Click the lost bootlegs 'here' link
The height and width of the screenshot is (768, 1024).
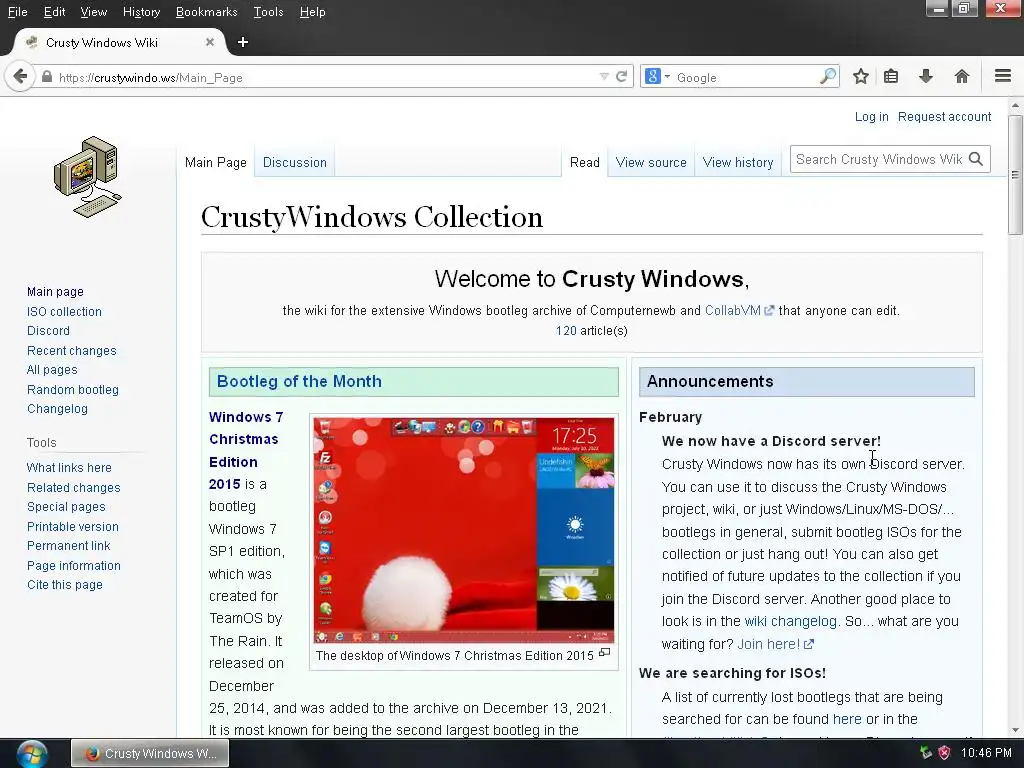(x=847, y=719)
